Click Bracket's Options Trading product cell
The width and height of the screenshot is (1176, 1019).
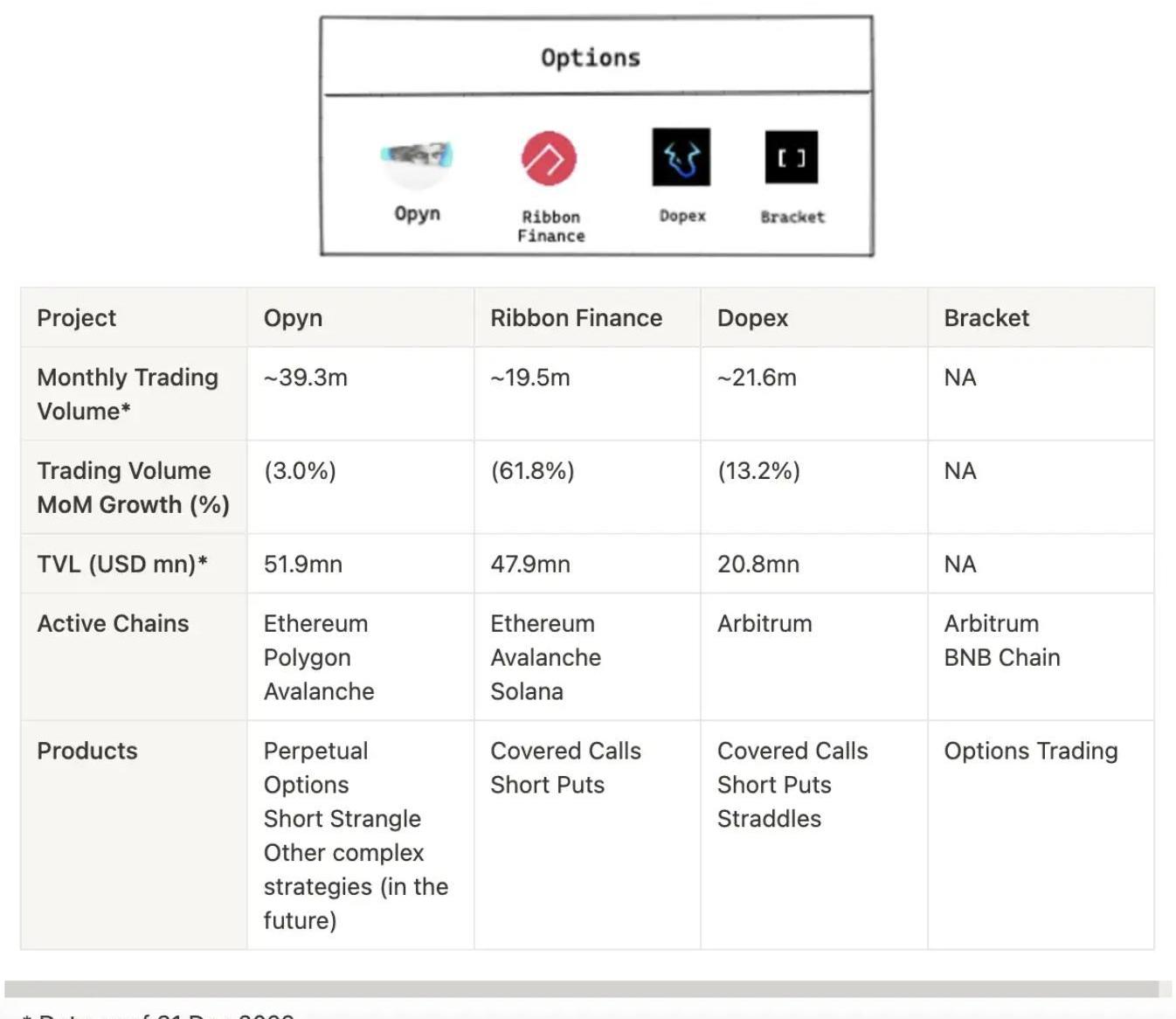pos(1031,752)
